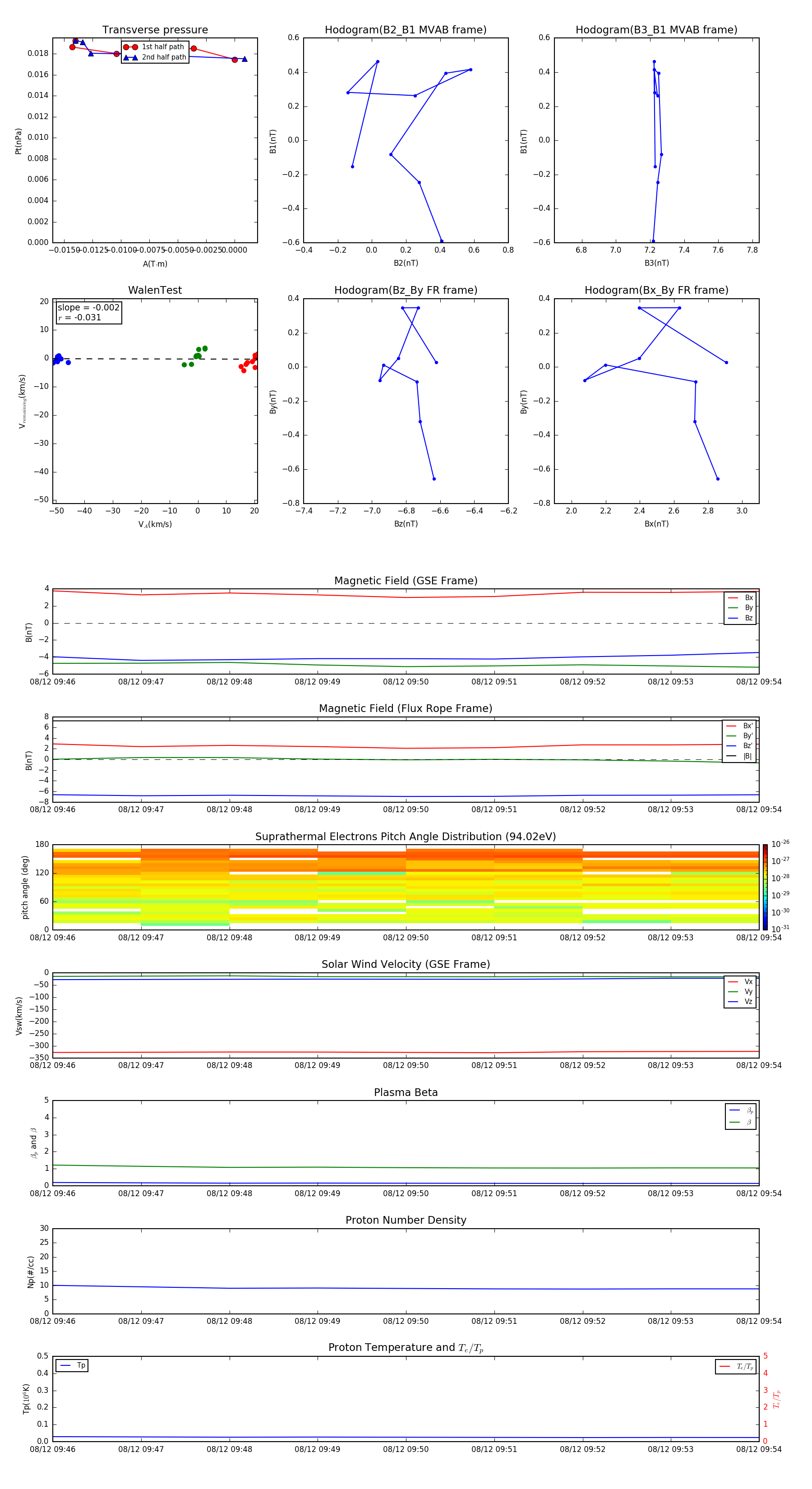812x1489 pixels.
Task: Click the 'Bx(nT)' x-axis label
Action: coord(656,524)
